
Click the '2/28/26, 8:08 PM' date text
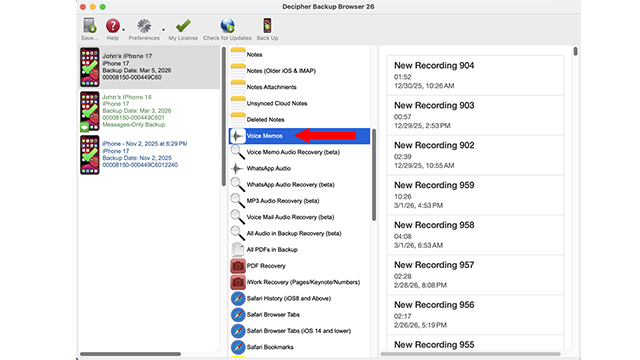coord(420,285)
